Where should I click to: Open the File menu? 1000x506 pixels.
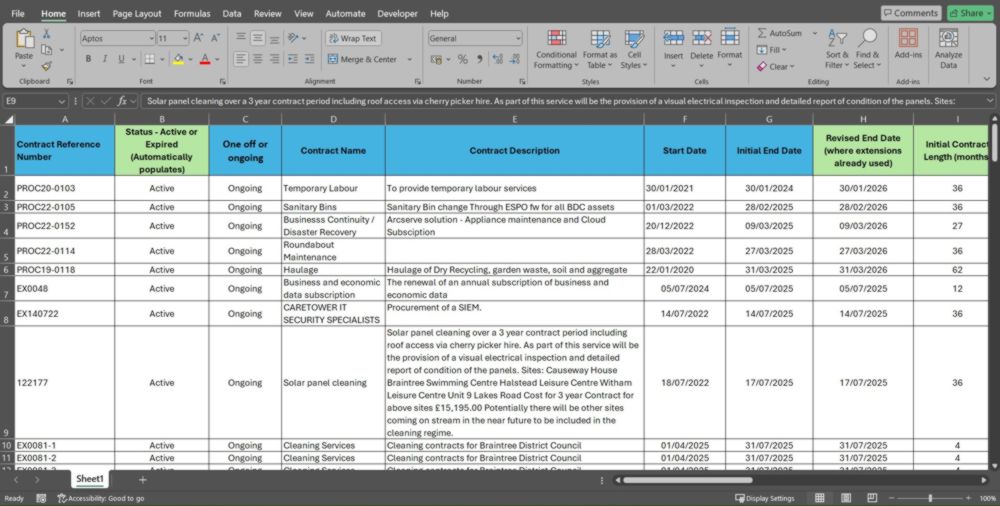pos(18,13)
